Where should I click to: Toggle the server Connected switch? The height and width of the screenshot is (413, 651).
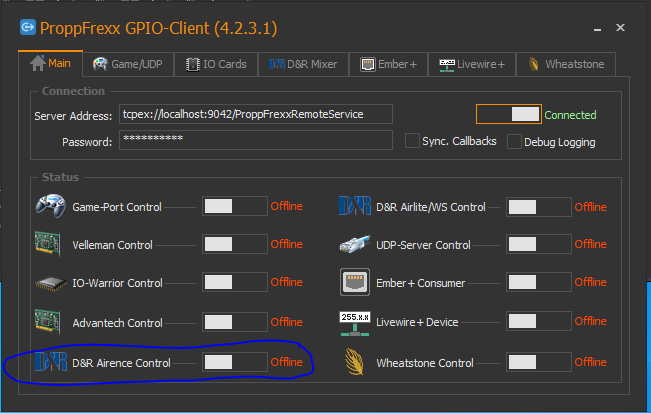[508, 114]
